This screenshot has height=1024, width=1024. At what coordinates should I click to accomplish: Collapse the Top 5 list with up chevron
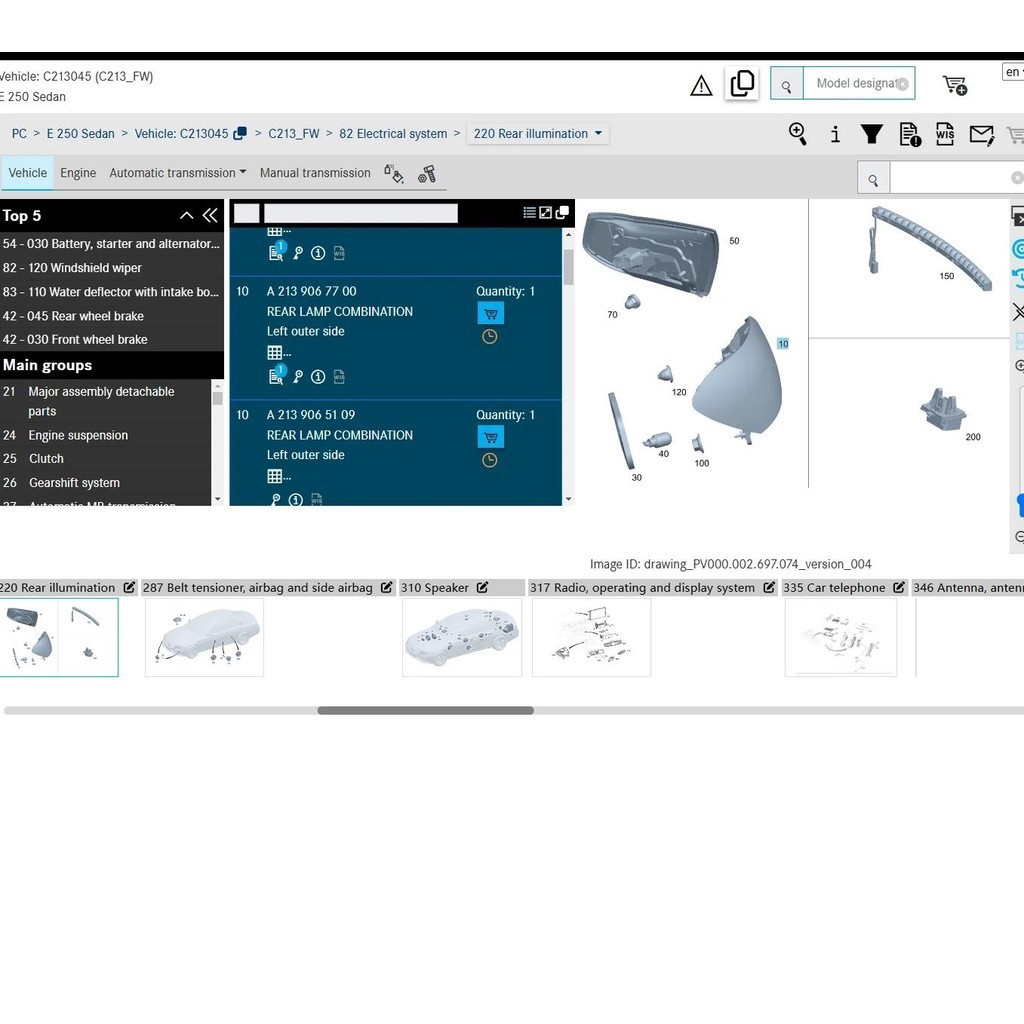pyautogui.click(x=186, y=216)
